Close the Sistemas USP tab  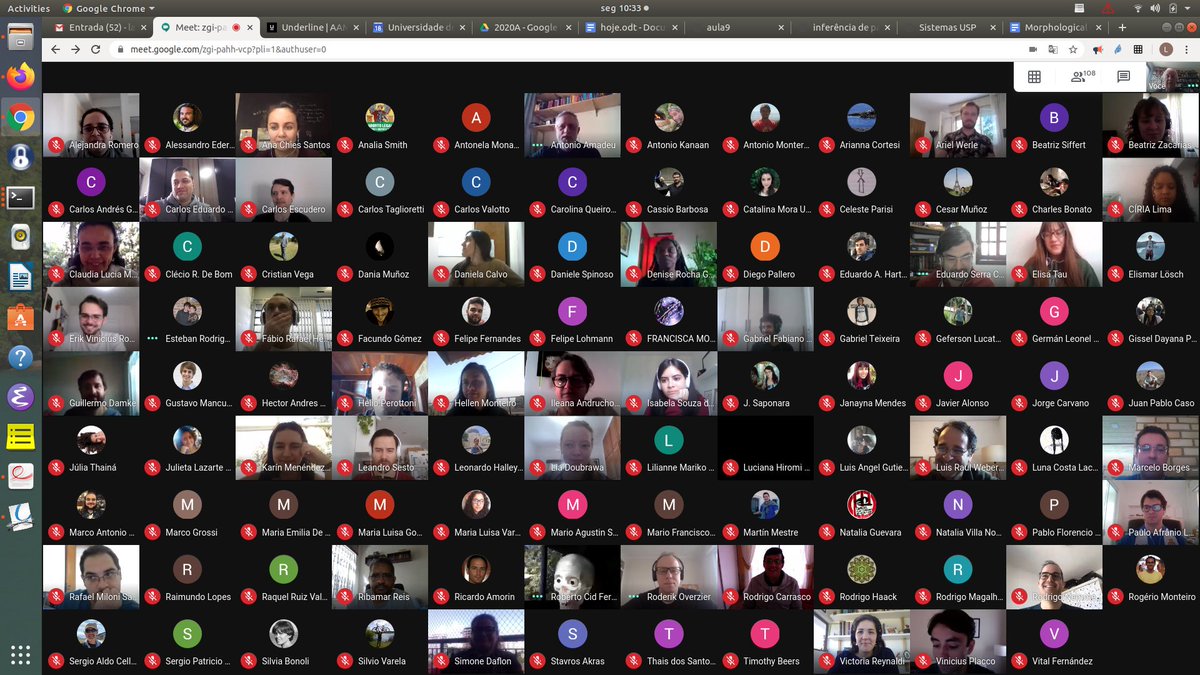coord(991,27)
